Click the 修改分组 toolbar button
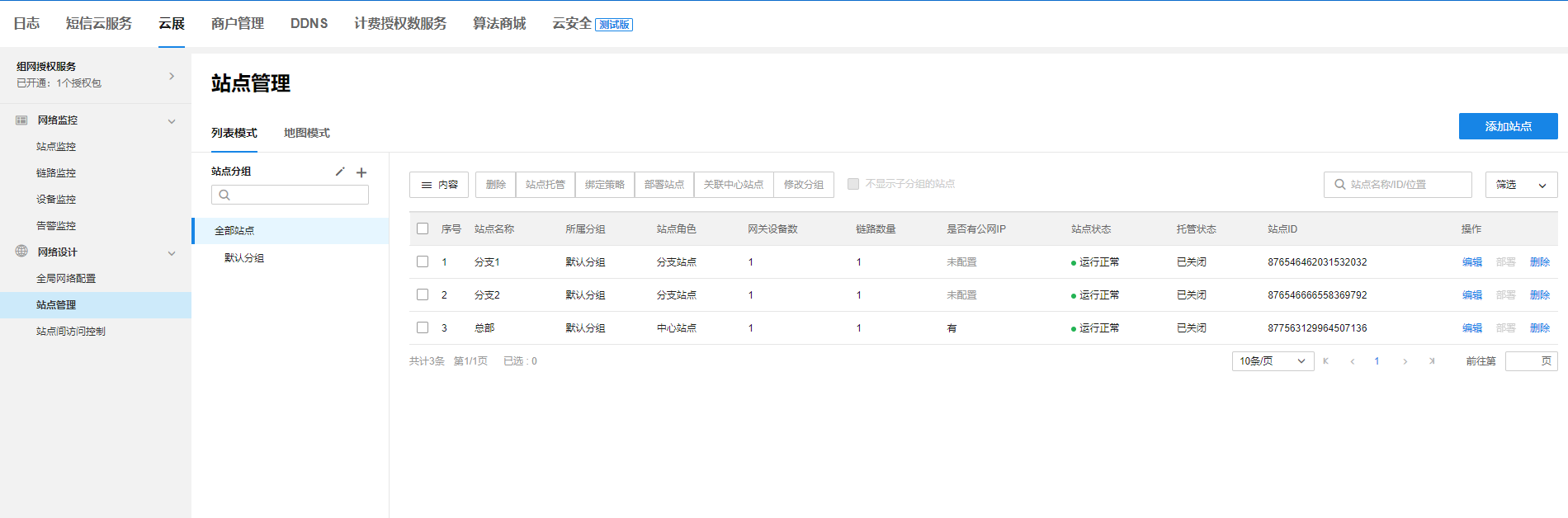 (804, 185)
